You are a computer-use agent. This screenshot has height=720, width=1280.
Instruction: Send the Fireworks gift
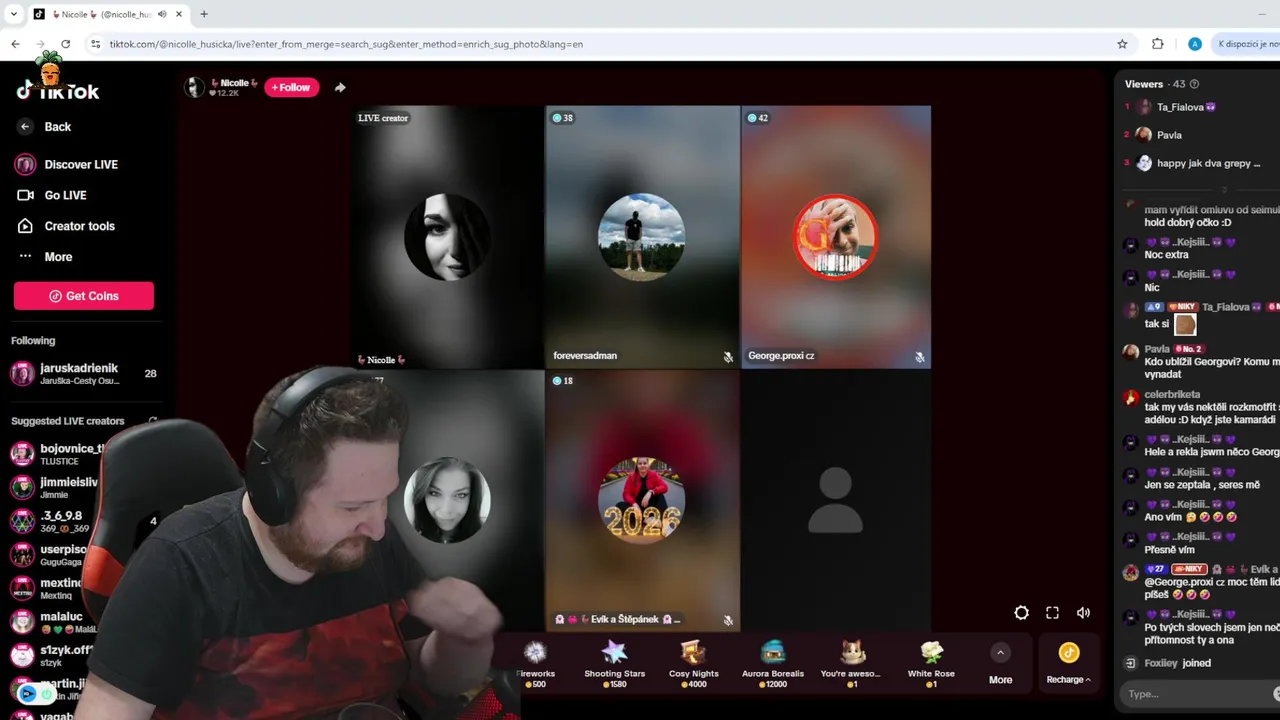(x=536, y=663)
